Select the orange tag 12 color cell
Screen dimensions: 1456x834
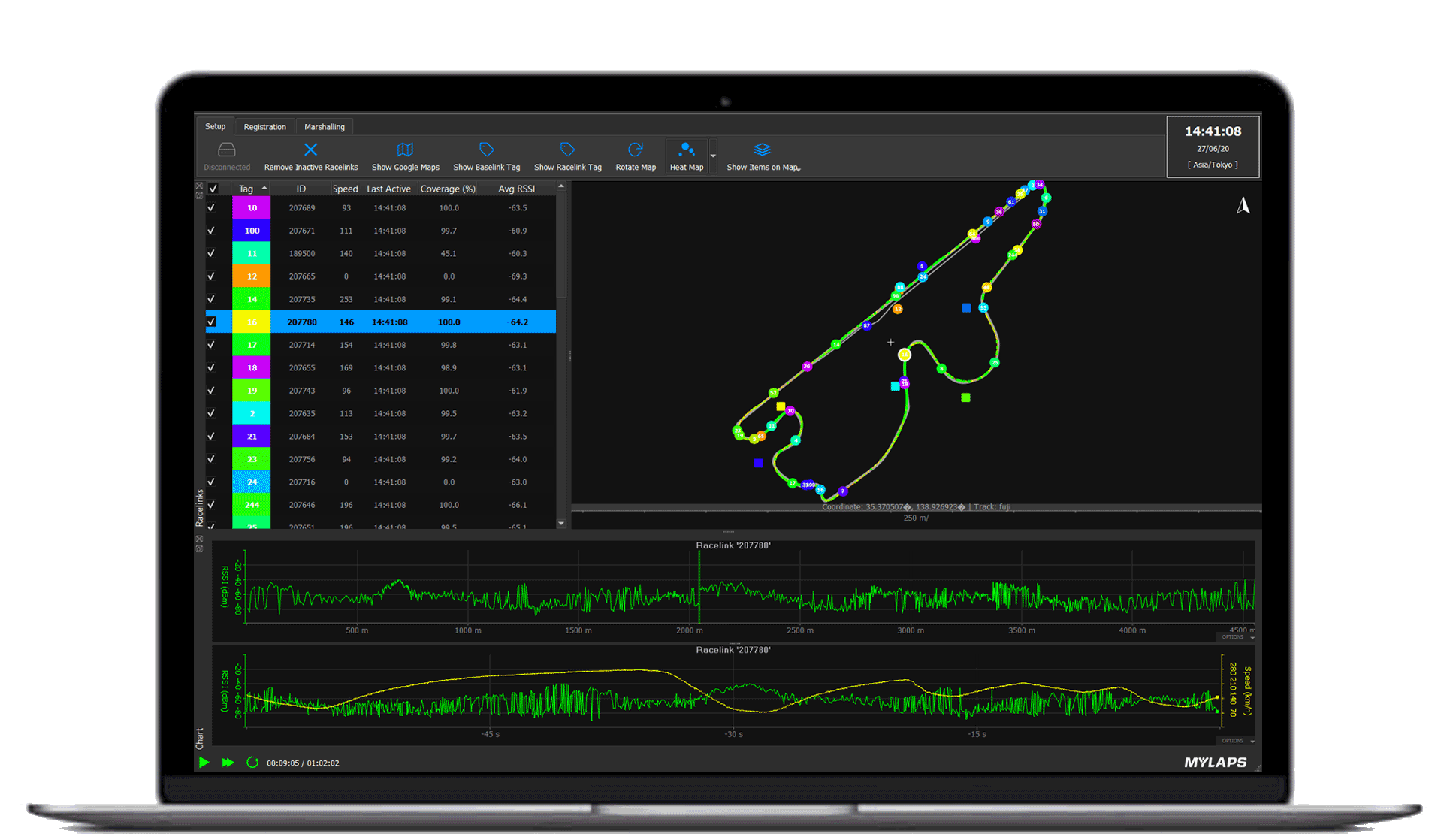[252, 276]
